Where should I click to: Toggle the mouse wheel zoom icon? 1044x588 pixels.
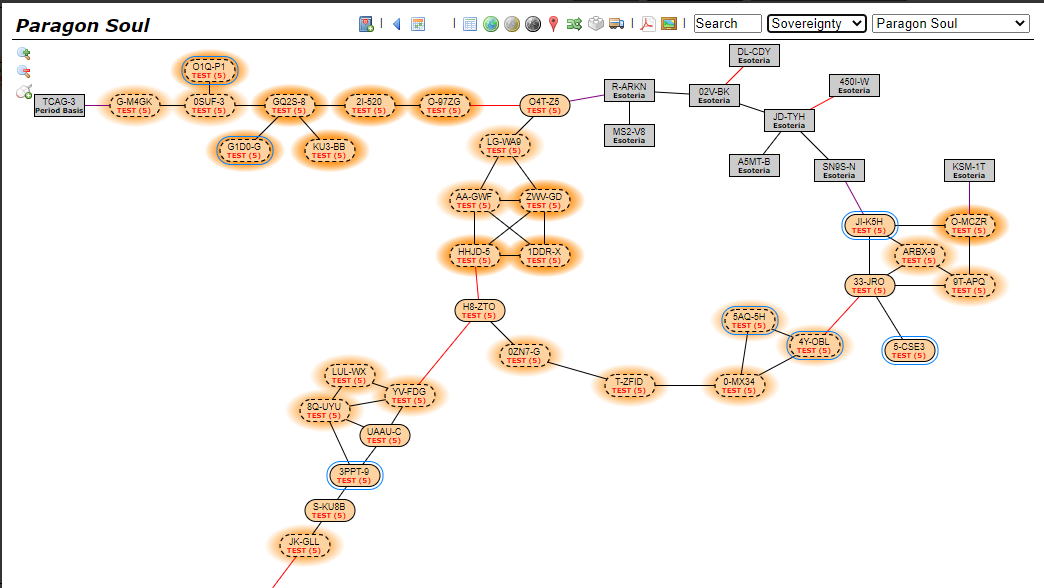click(24, 92)
